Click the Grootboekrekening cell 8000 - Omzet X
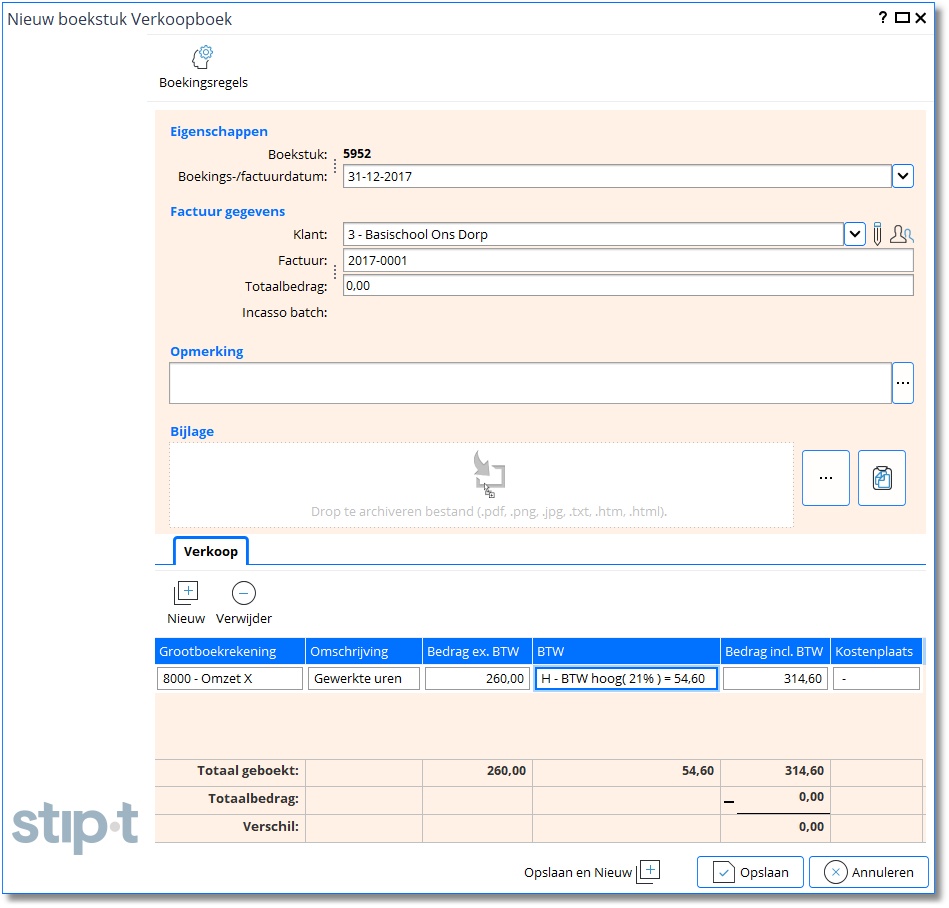This screenshot has height=908, width=949. pos(229,679)
